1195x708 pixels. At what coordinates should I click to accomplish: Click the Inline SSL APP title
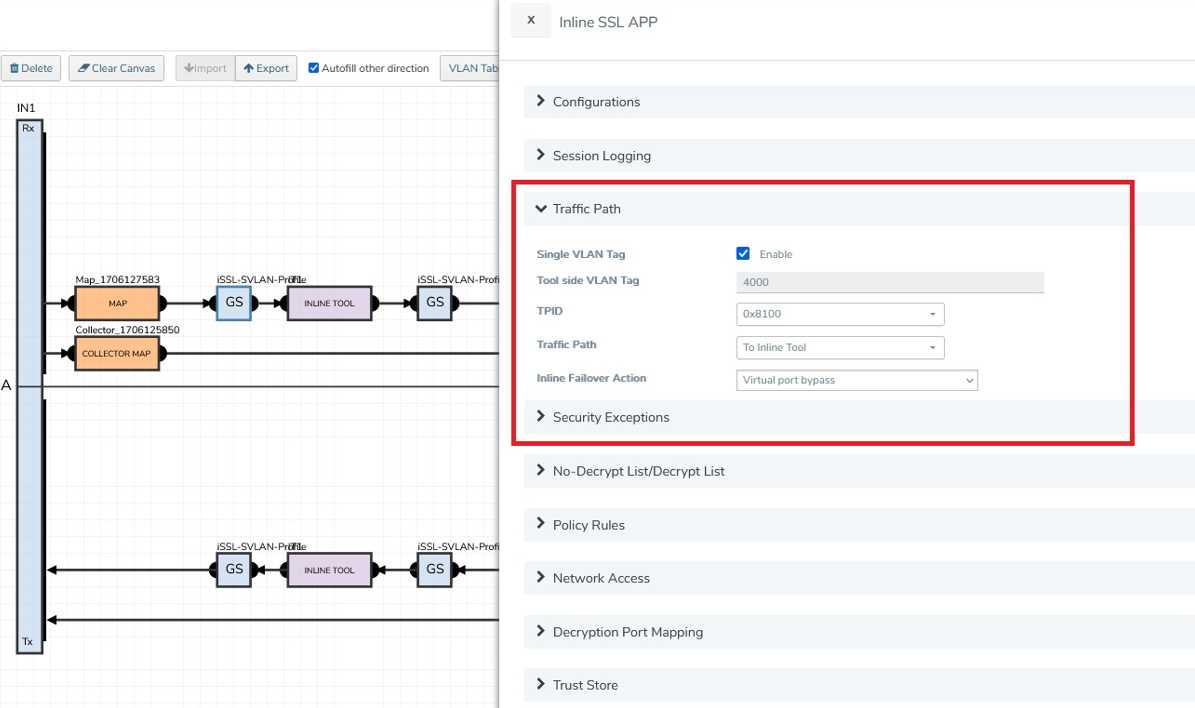pyautogui.click(x=608, y=22)
